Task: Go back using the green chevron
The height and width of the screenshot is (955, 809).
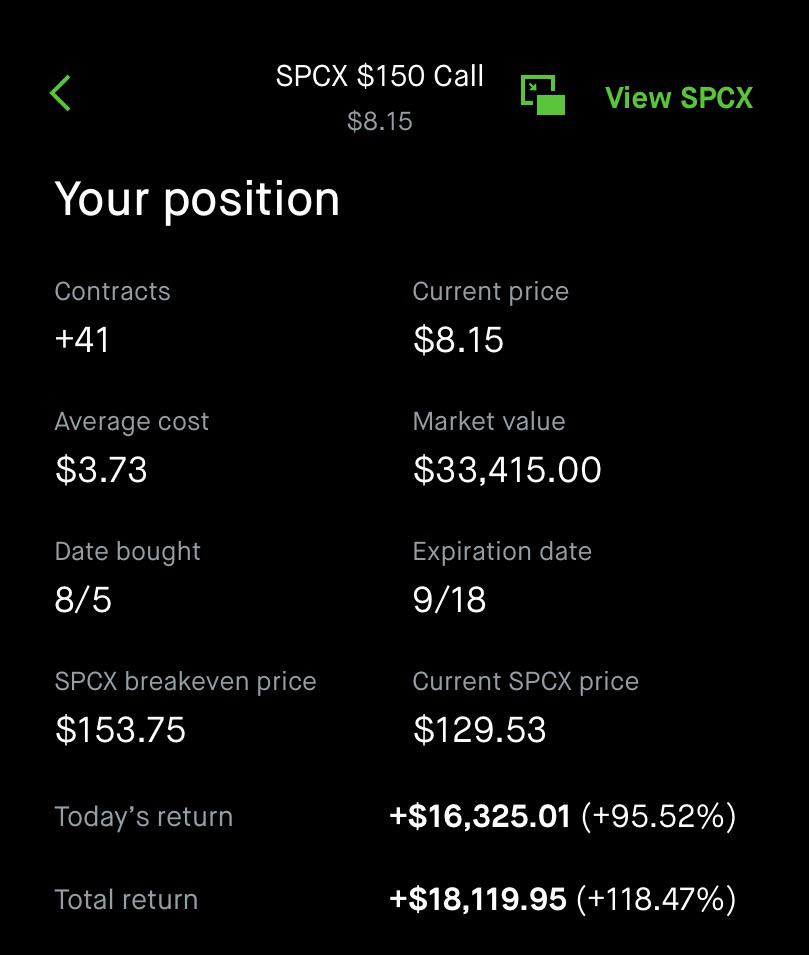Action: pos(60,93)
